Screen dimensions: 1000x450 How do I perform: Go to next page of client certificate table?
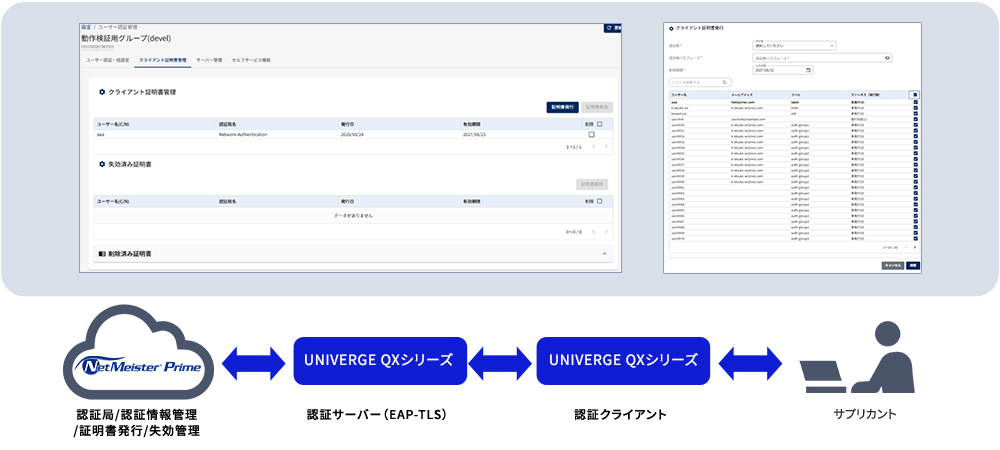[605, 147]
